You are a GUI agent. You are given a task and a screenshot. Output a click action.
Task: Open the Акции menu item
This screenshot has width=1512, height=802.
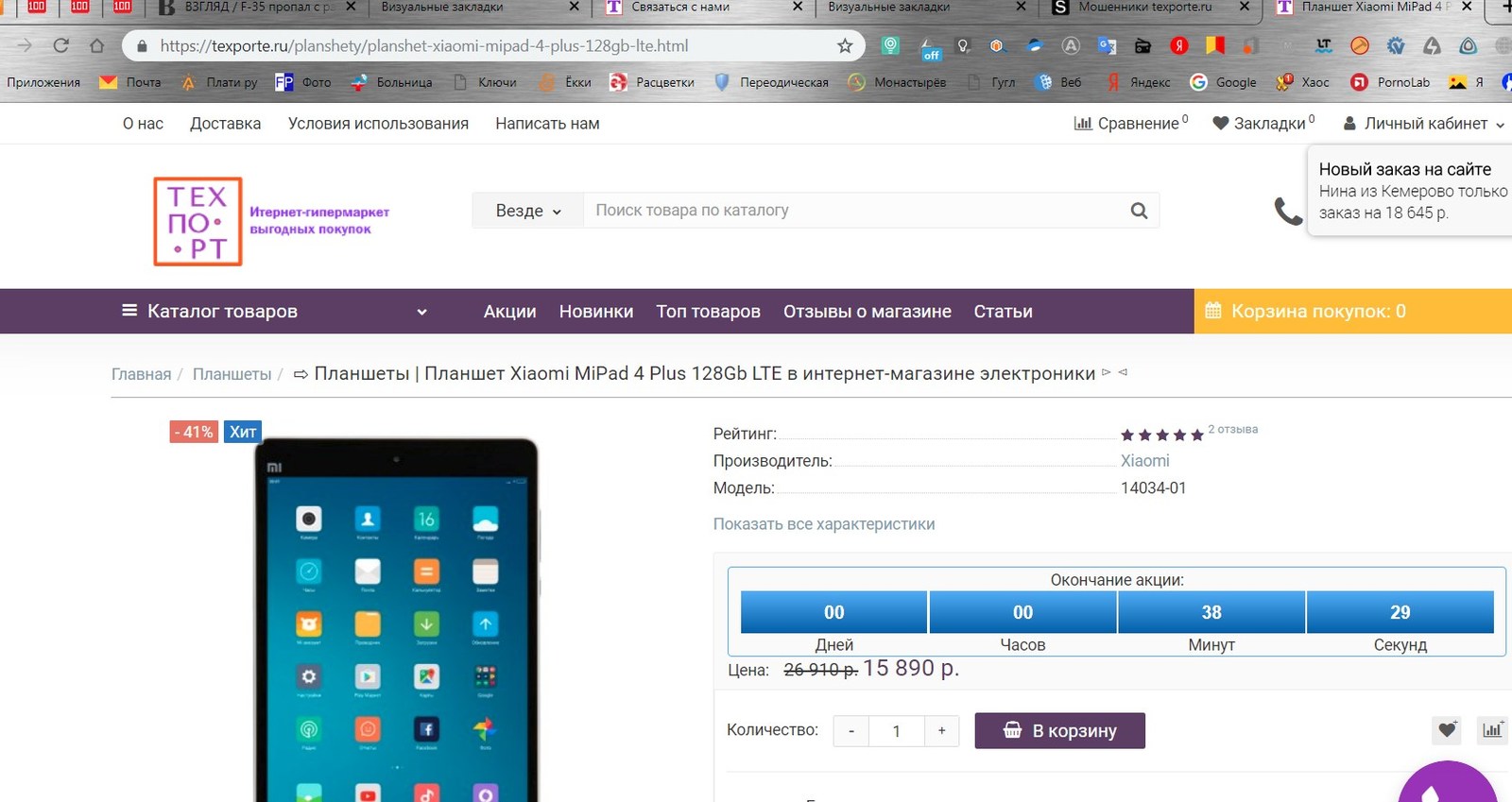click(509, 311)
